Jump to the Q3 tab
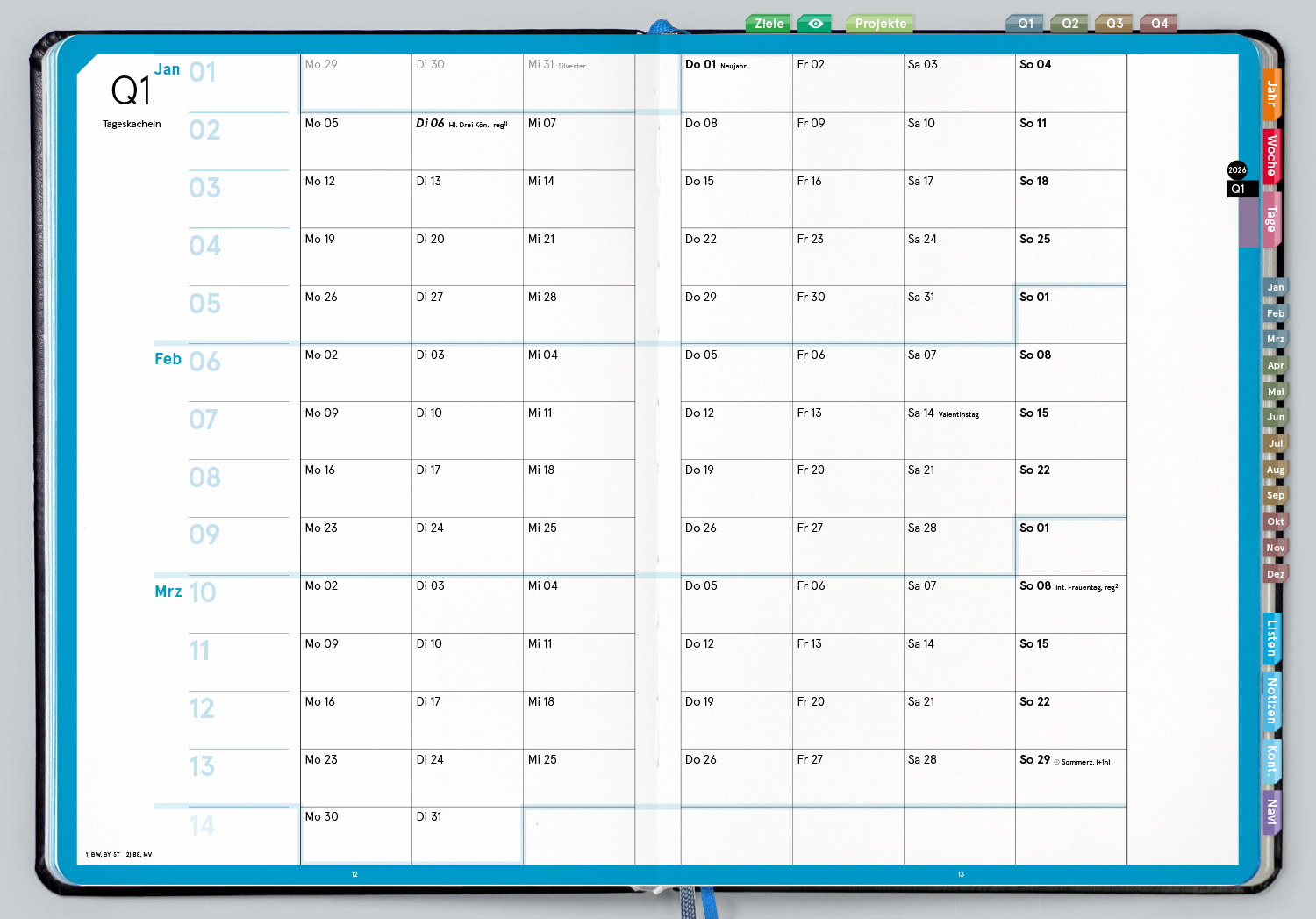Viewport: 1316px width, 919px height. [1114, 24]
